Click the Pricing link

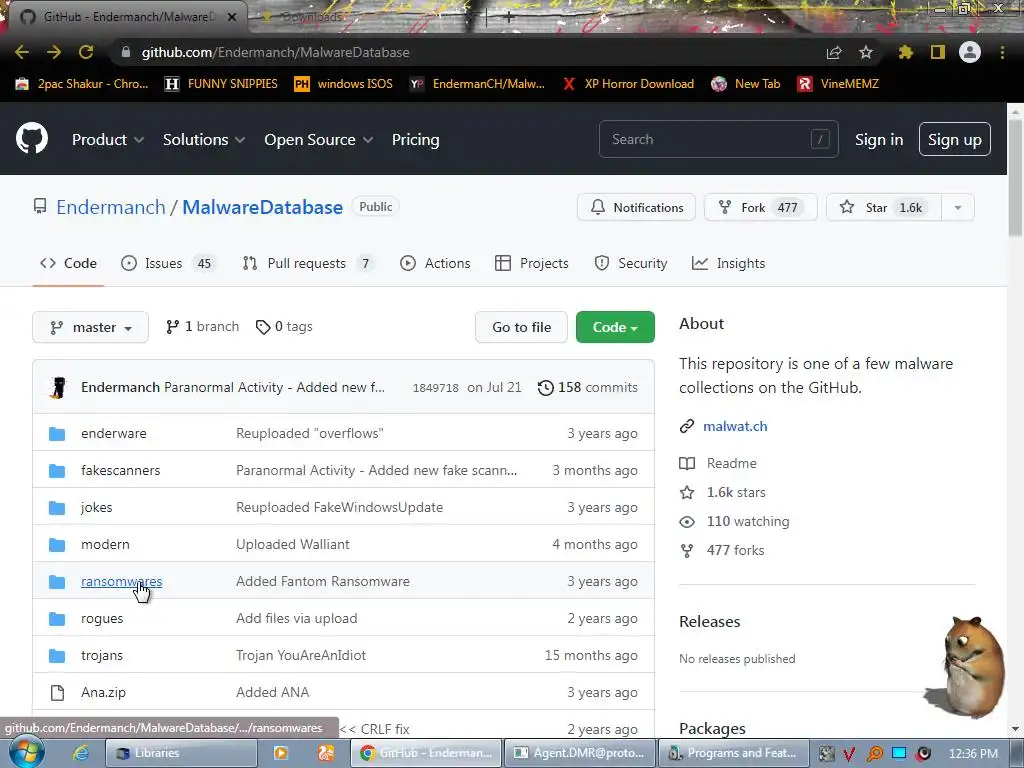(x=415, y=139)
